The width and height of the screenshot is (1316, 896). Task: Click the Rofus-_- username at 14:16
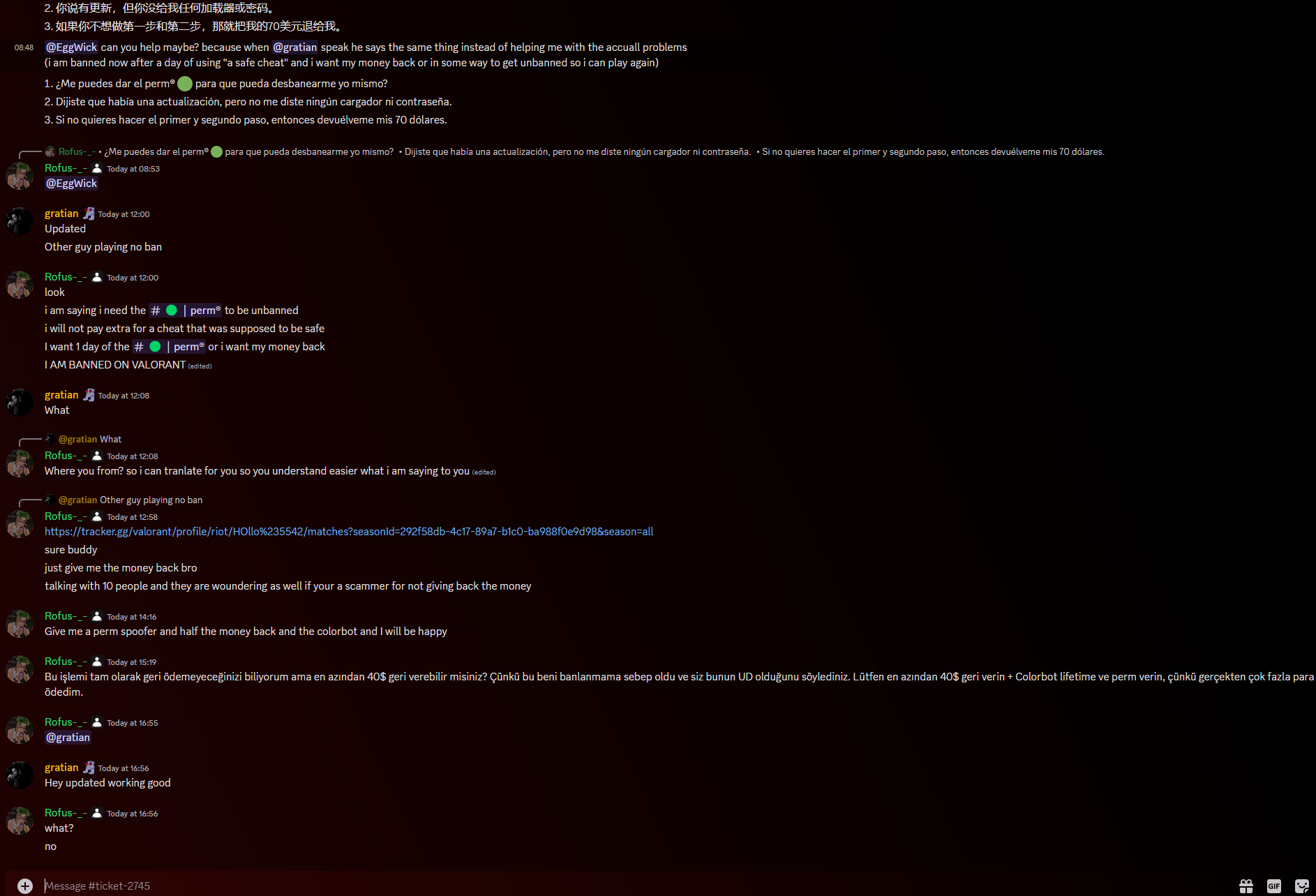coord(66,616)
